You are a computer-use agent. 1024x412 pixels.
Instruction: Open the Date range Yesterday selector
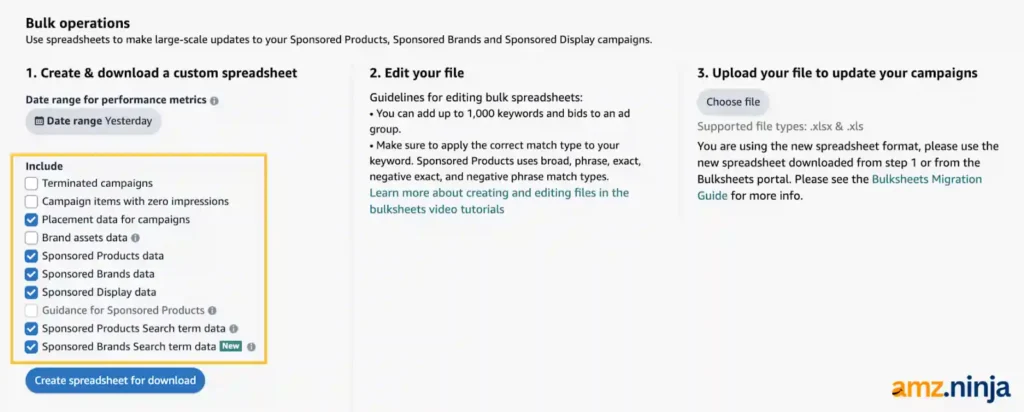tap(93, 121)
